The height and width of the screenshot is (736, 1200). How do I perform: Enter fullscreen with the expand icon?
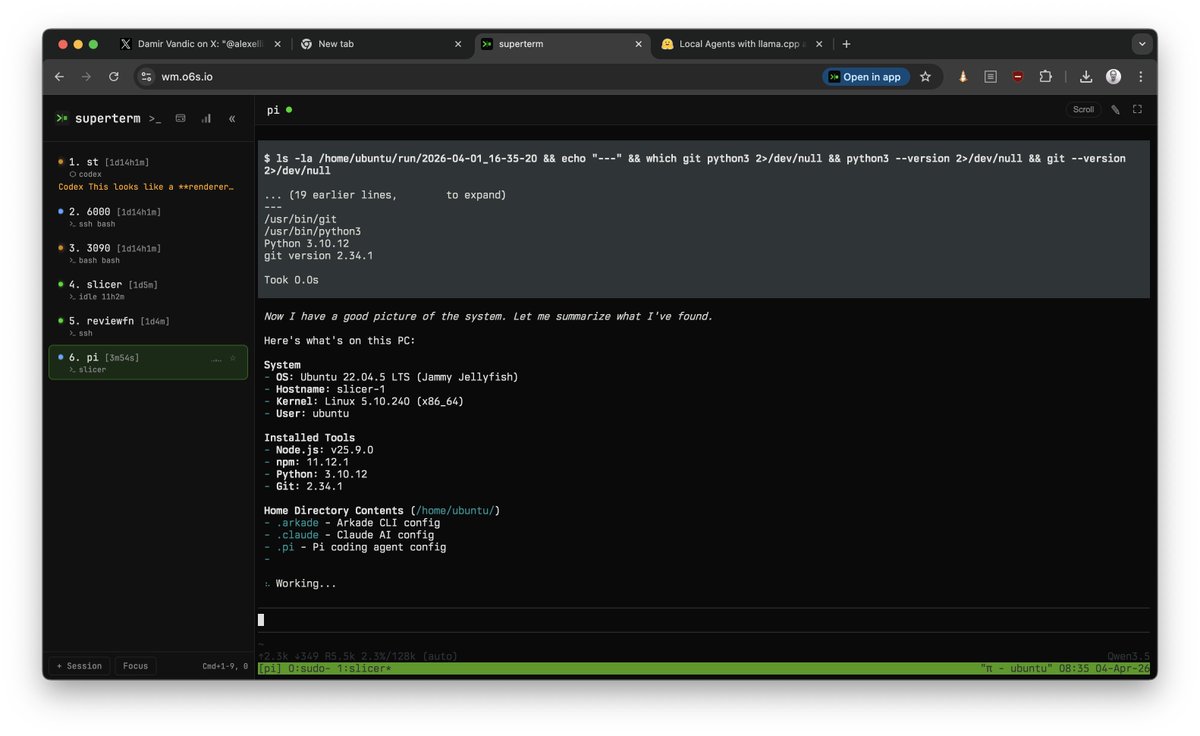click(x=1137, y=110)
